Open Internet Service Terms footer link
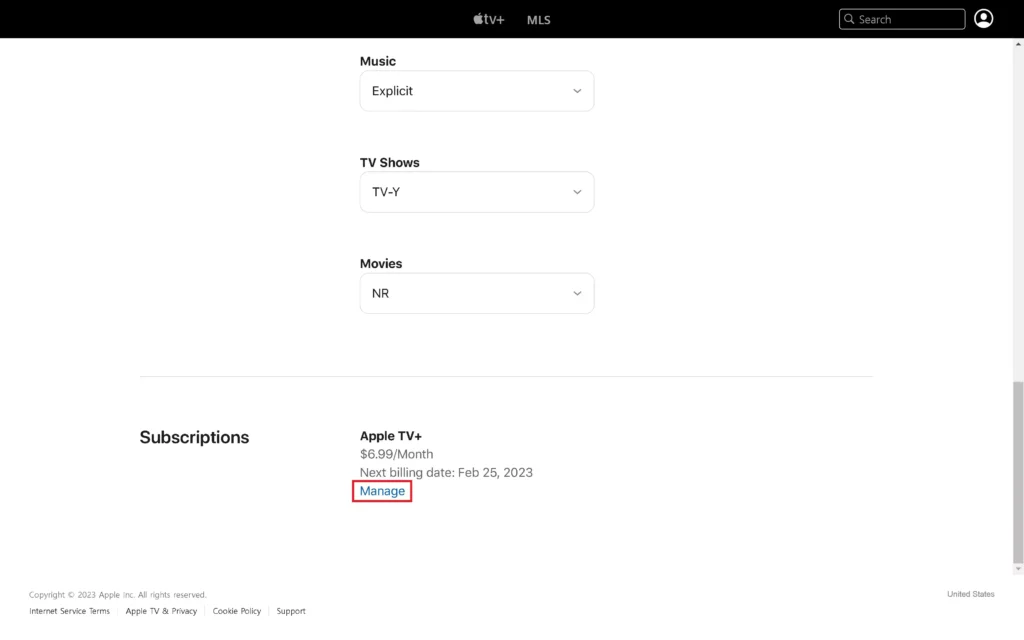This screenshot has width=1024, height=640. pyautogui.click(x=69, y=611)
